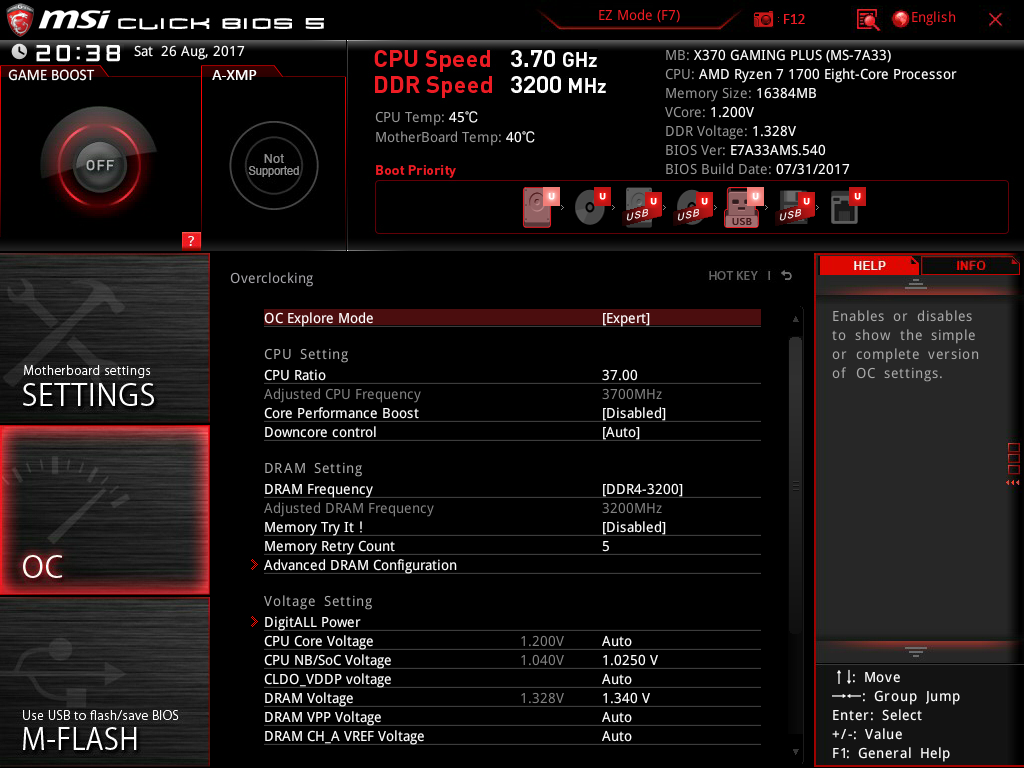Open DRAM CH_A VREF Voltage Auto setting
Screen dimensions: 1024x768
coord(512,736)
